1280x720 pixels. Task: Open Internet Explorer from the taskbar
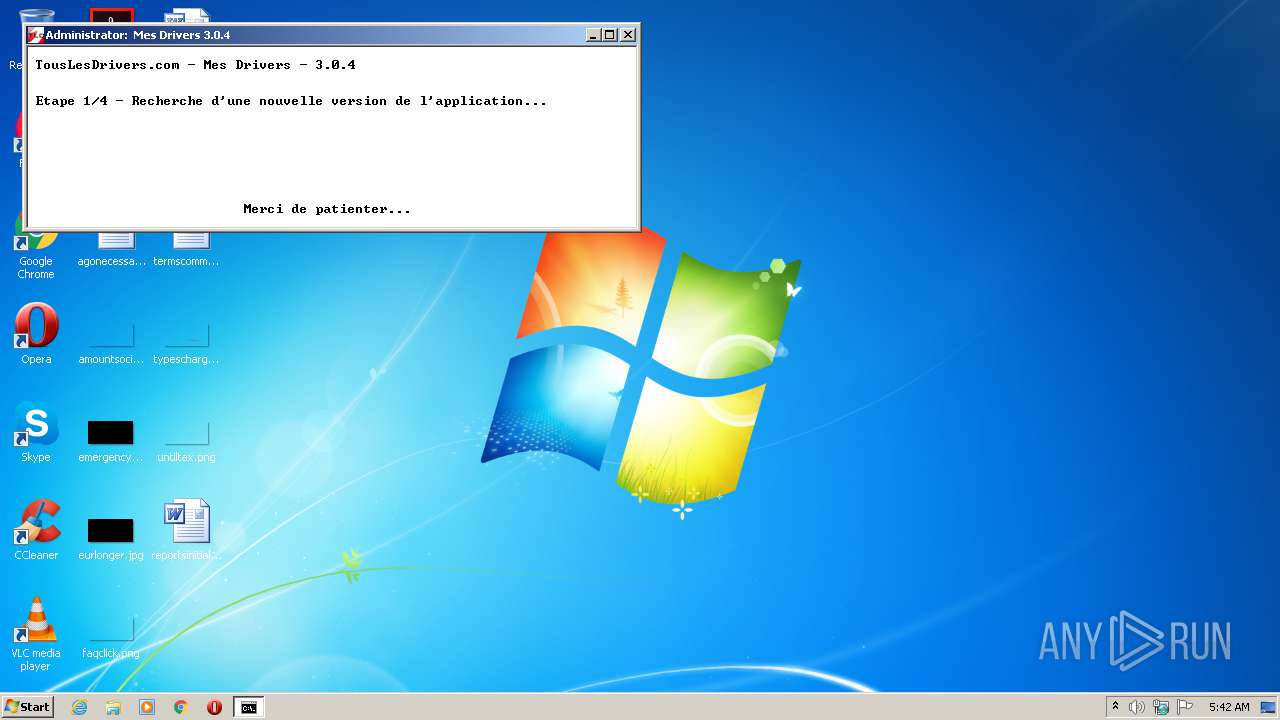click(x=79, y=707)
